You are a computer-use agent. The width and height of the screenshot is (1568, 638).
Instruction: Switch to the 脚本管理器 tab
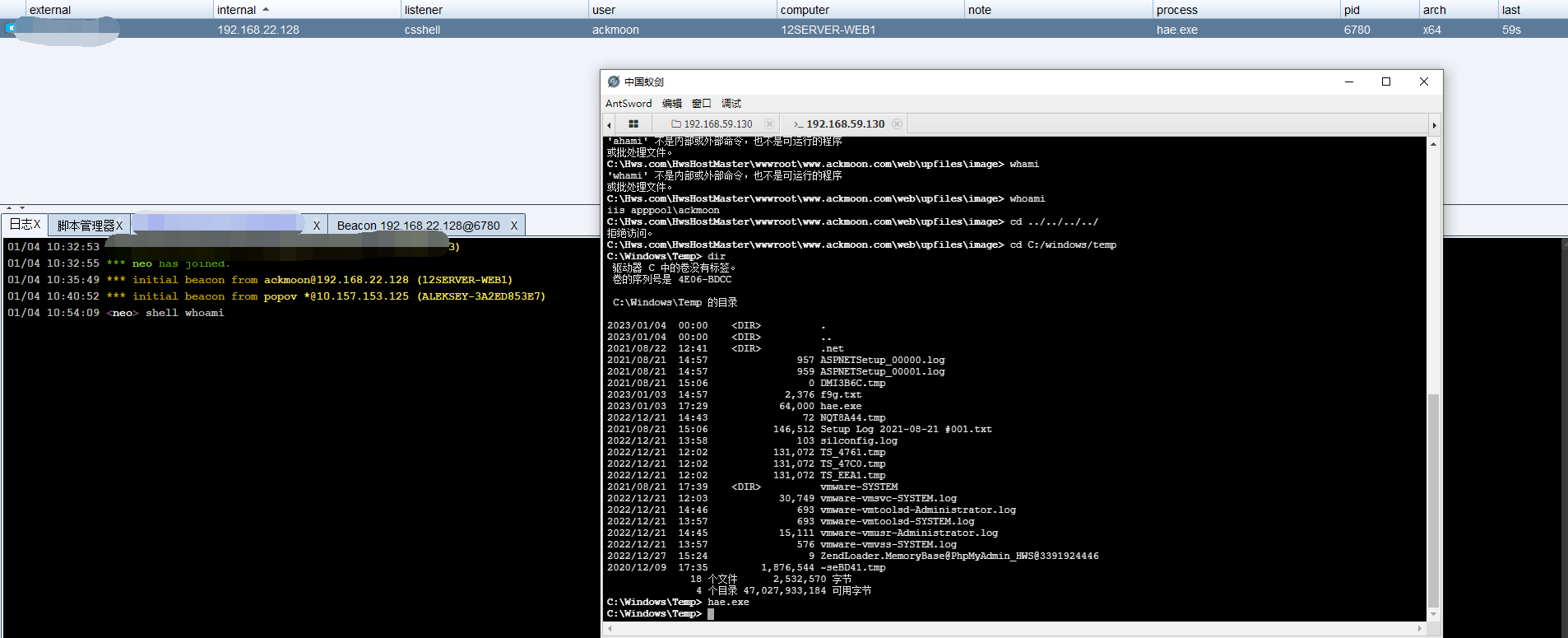[x=86, y=226]
